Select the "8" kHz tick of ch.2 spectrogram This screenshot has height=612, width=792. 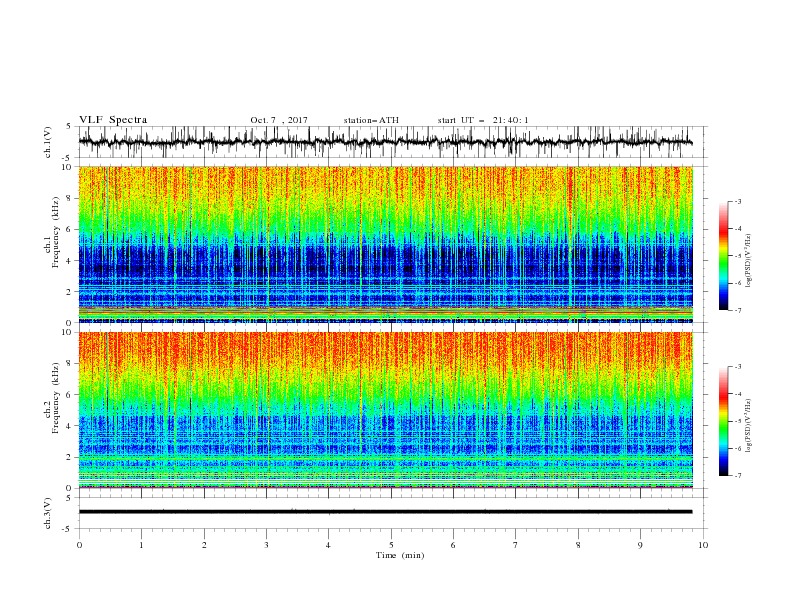(x=70, y=364)
